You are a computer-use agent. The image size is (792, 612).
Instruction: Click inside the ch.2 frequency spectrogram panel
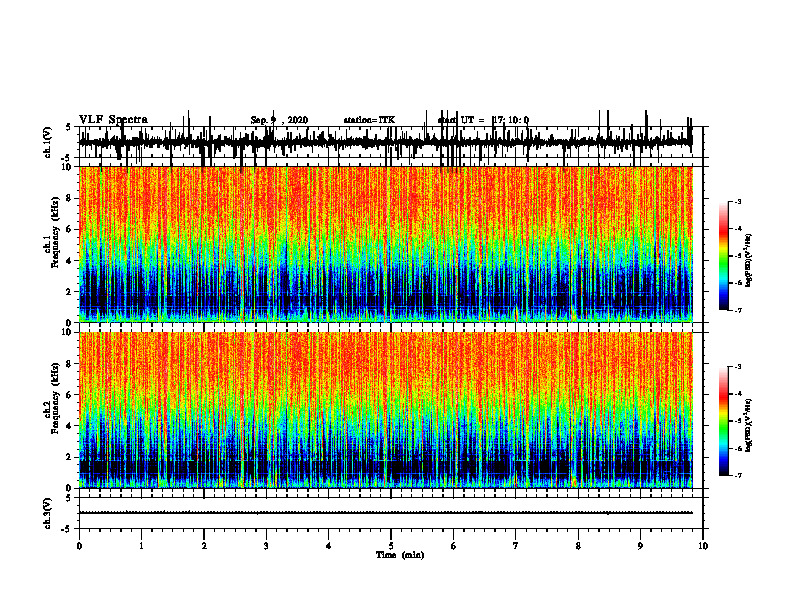tap(385, 410)
